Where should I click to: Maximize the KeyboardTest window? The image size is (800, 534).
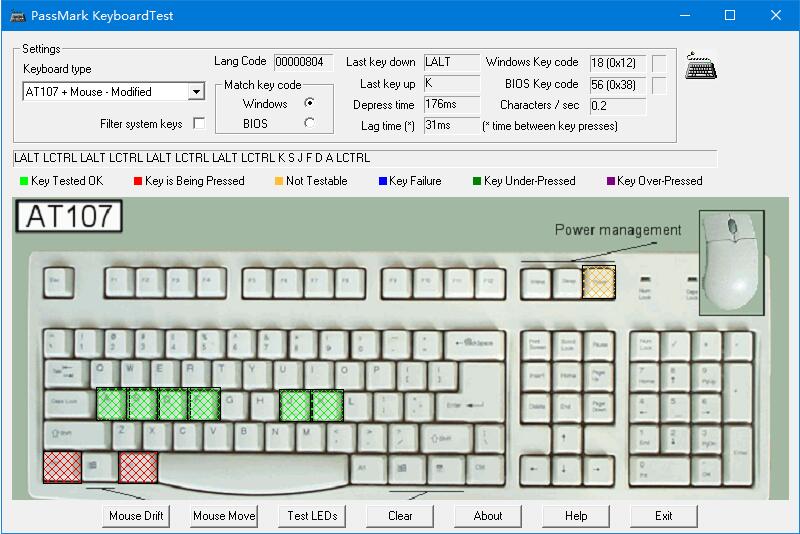point(730,15)
